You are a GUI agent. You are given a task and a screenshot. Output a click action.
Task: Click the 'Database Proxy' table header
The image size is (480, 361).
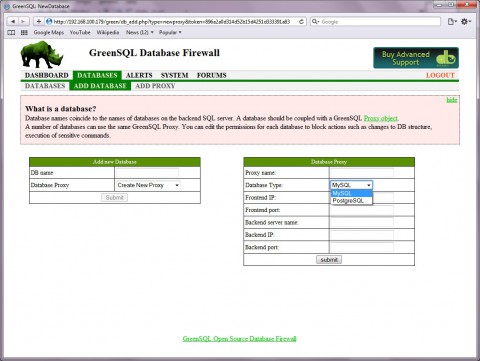click(x=329, y=162)
